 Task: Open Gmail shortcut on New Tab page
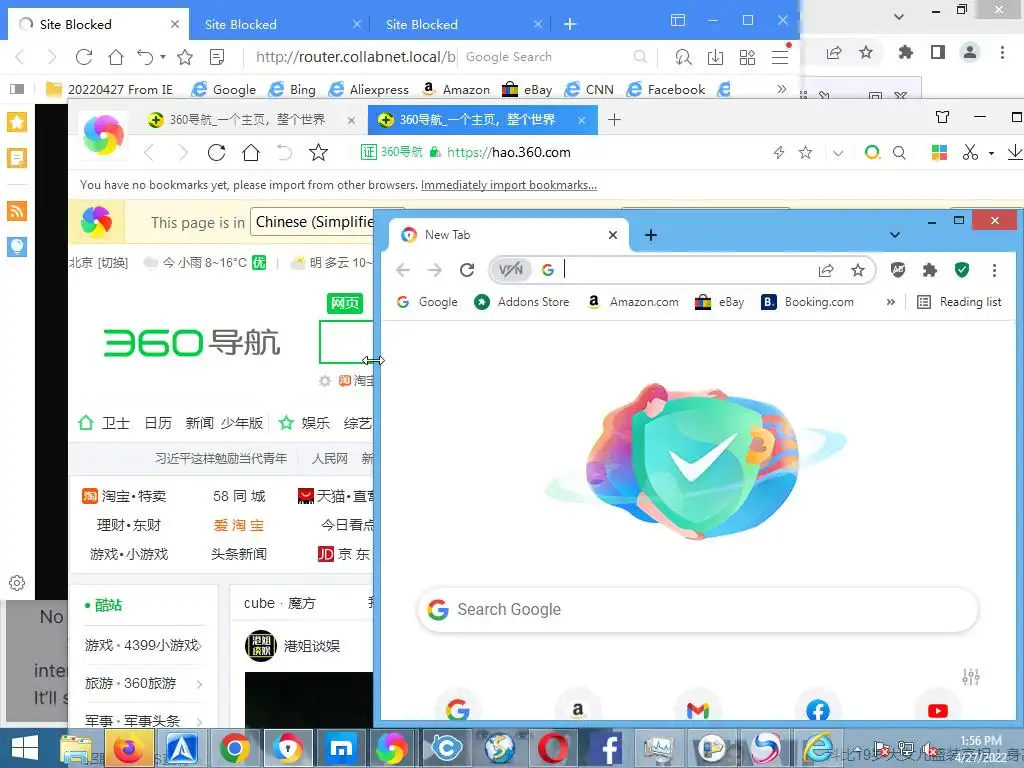697,711
